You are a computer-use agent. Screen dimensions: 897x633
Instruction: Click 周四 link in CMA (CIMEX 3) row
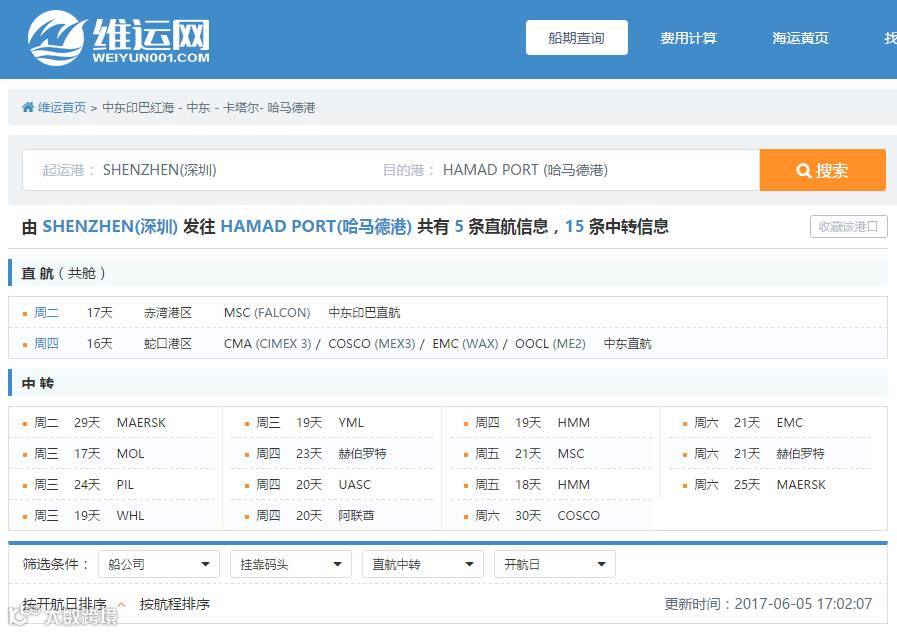[x=46, y=344]
